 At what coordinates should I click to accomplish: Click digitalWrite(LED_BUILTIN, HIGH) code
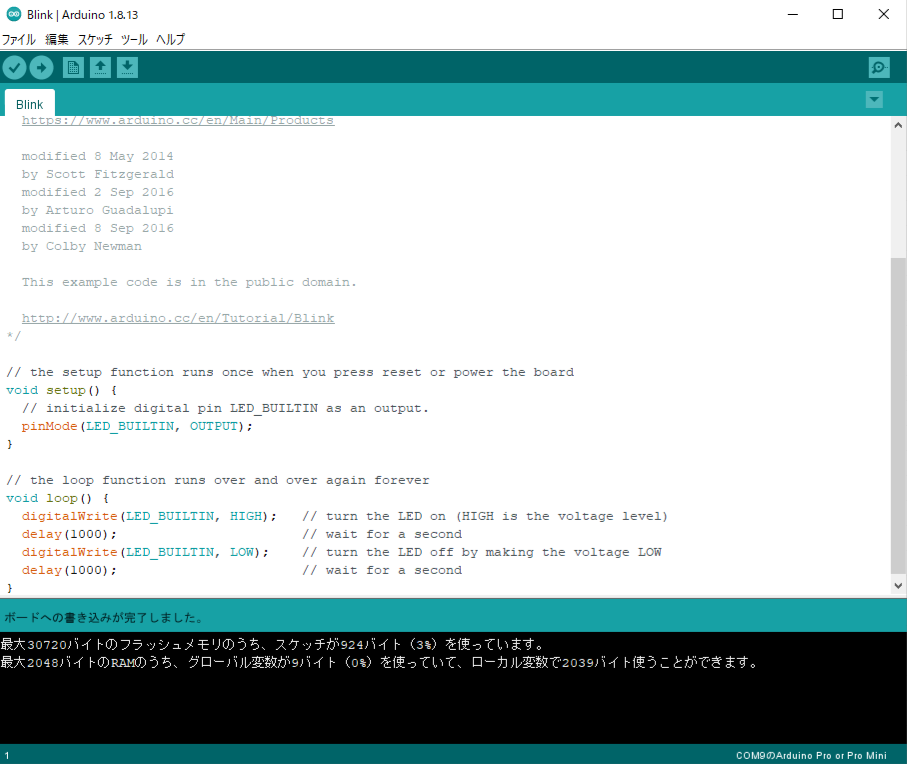149,516
